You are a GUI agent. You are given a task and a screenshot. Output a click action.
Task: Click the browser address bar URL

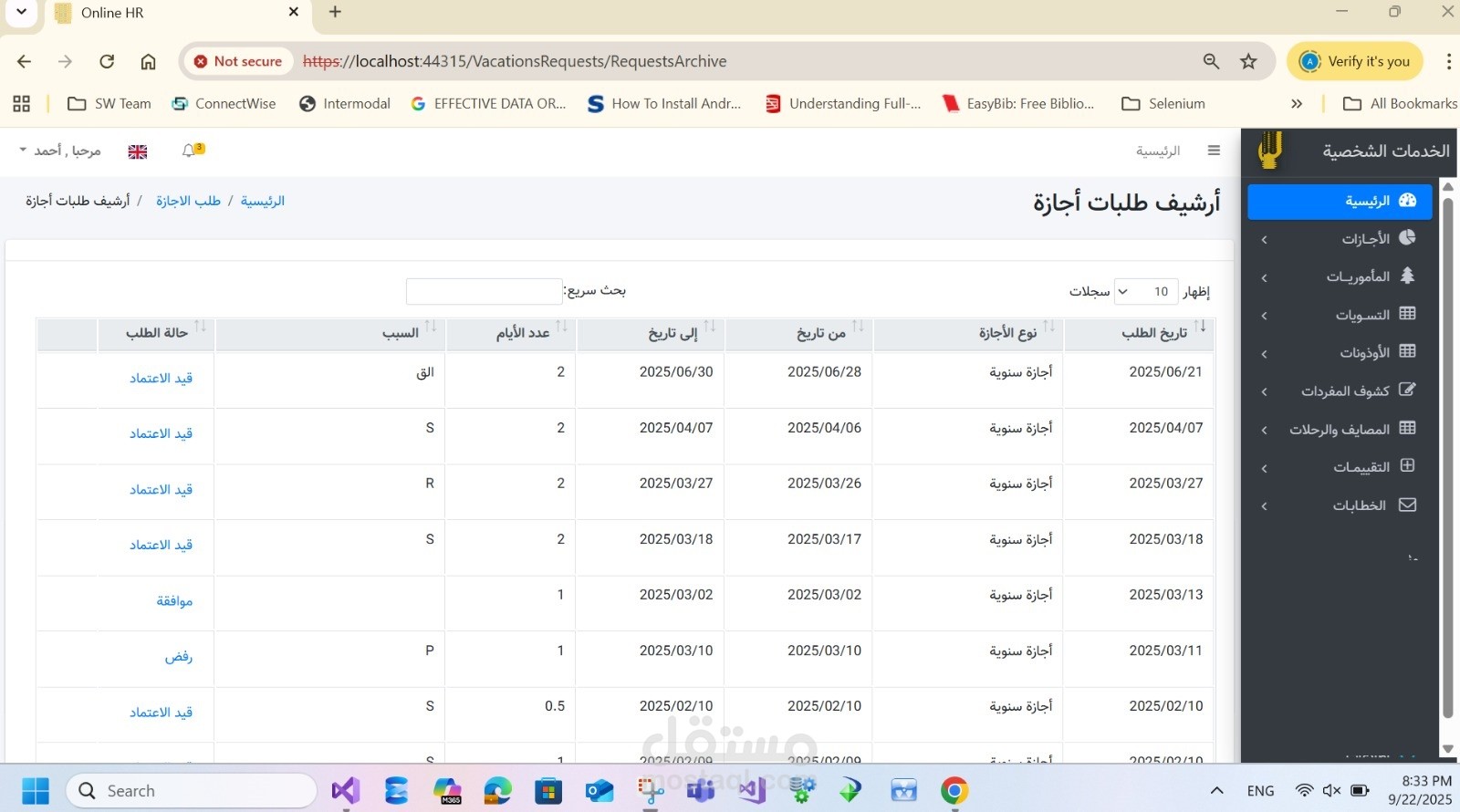coord(514,61)
